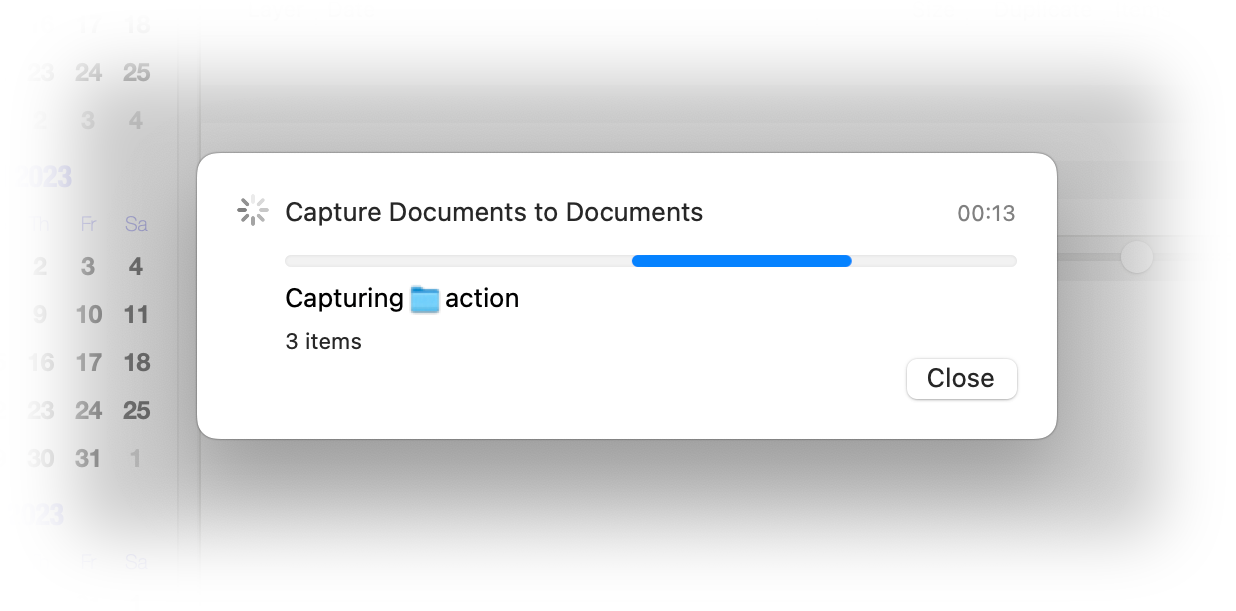The width and height of the screenshot is (1236, 611).
Task: Click the blue segment of the progress bar
Action: 741,261
